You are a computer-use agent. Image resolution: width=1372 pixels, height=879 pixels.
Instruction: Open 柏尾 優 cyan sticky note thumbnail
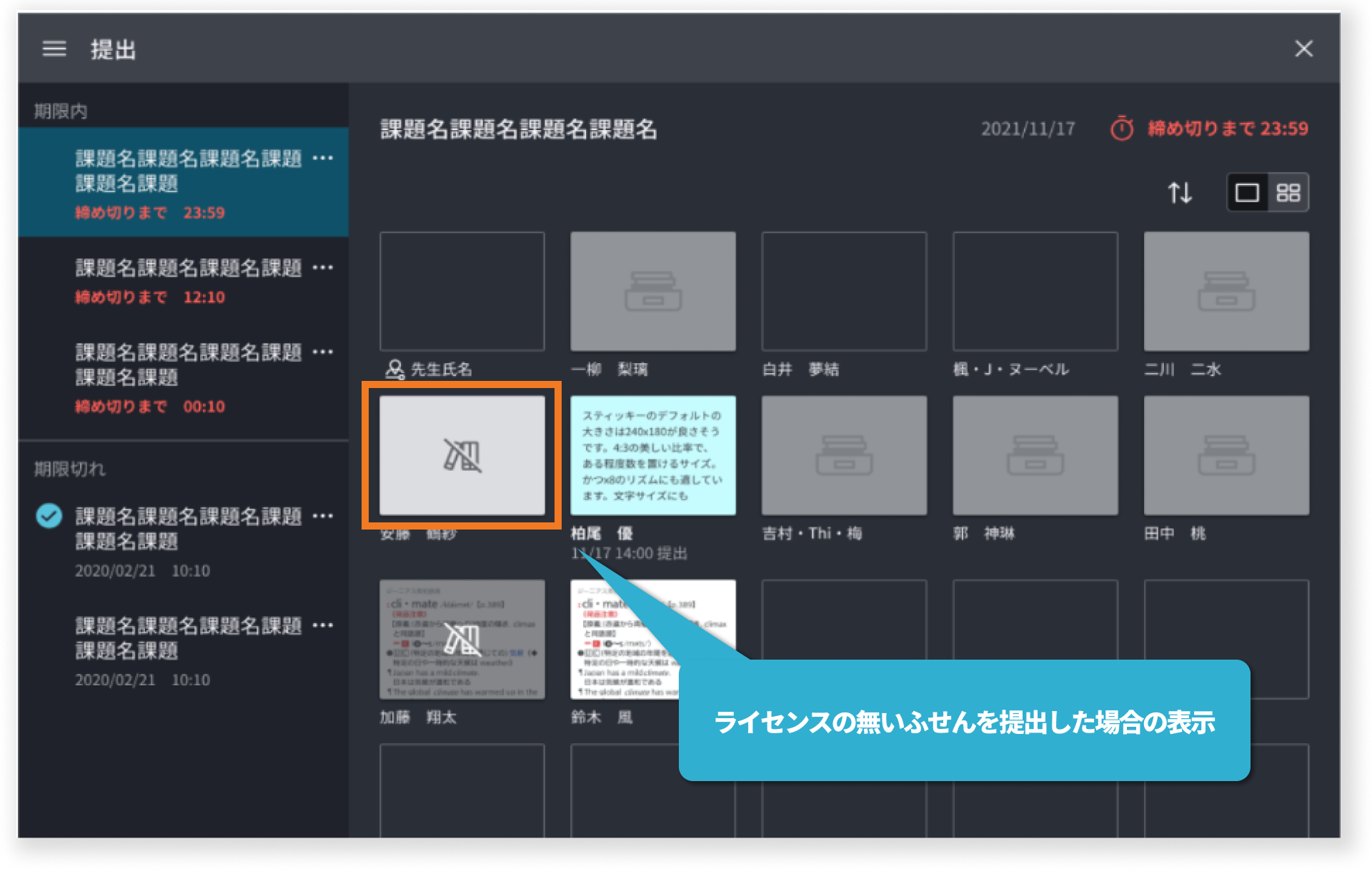(653, 455)
